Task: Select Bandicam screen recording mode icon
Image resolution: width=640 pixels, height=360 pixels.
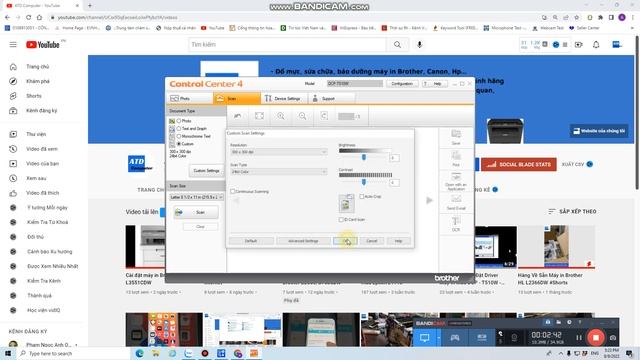Action: point(424,338)
